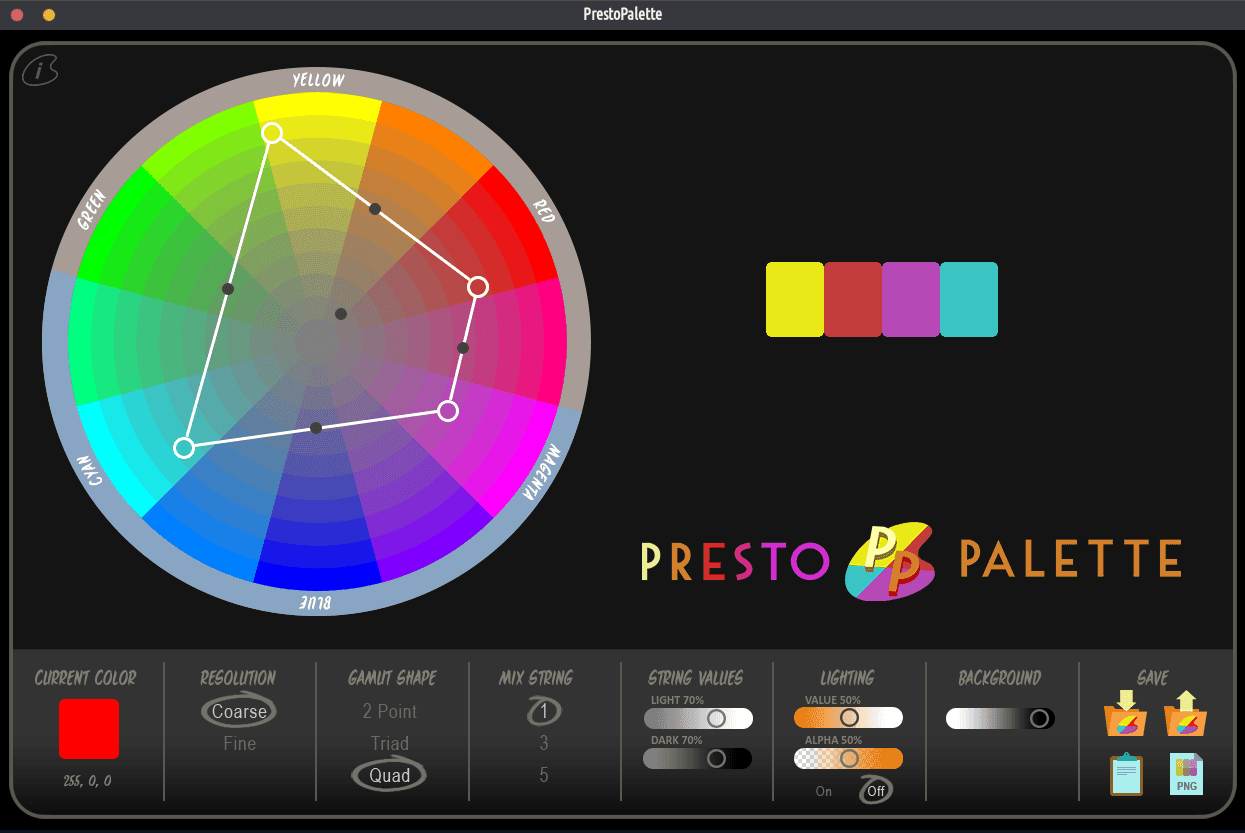
Task: Turn lighting On
Action: [x=824, y=791]
